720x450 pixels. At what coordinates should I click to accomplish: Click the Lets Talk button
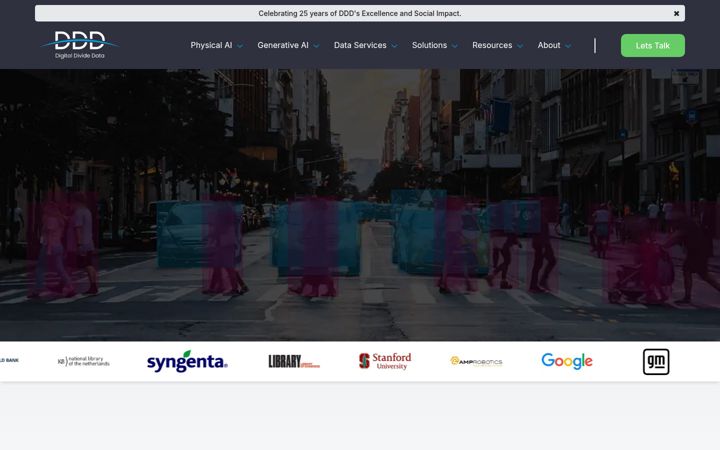[652, 45]
